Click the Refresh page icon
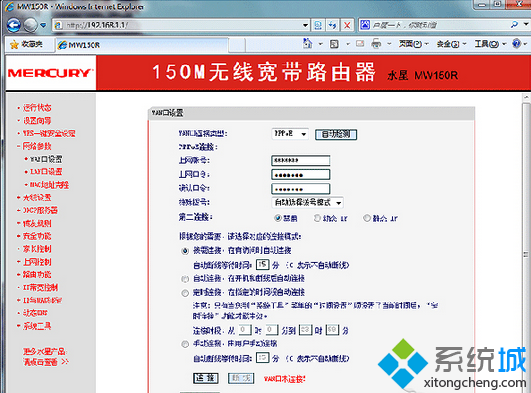531x393 pixels. tap(333, 25)
